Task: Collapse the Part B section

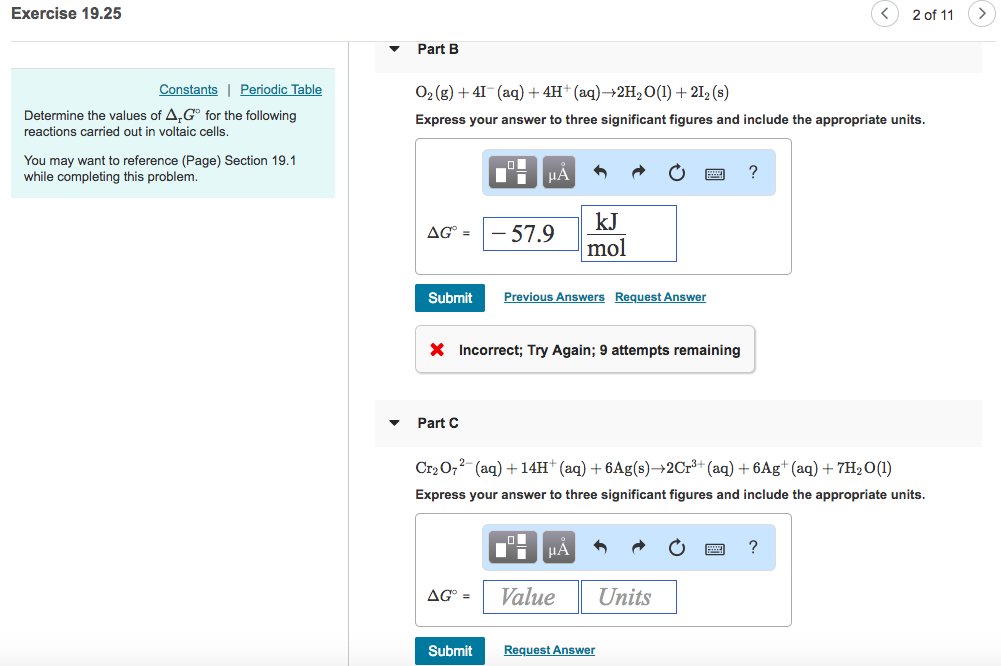Action: pyautogui.click(x=394, y=48)
